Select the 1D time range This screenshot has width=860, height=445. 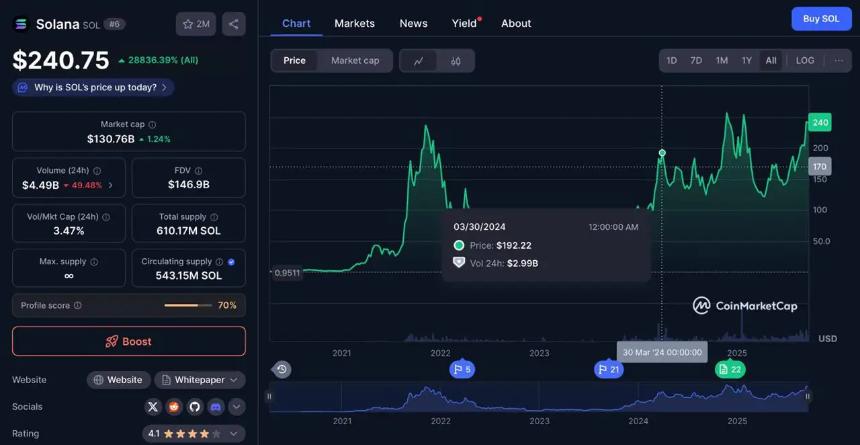coord(672,61)
